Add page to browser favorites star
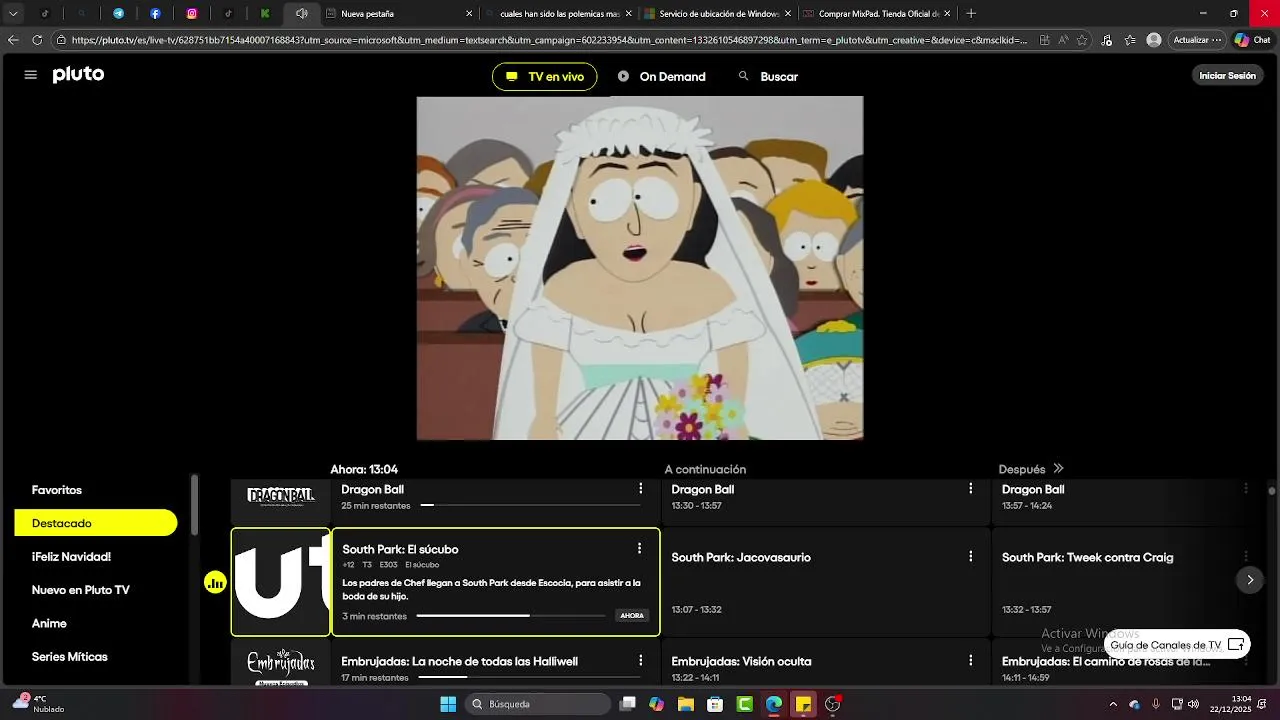Viewport: 1280px width, 720px height. pos(1082,40)
